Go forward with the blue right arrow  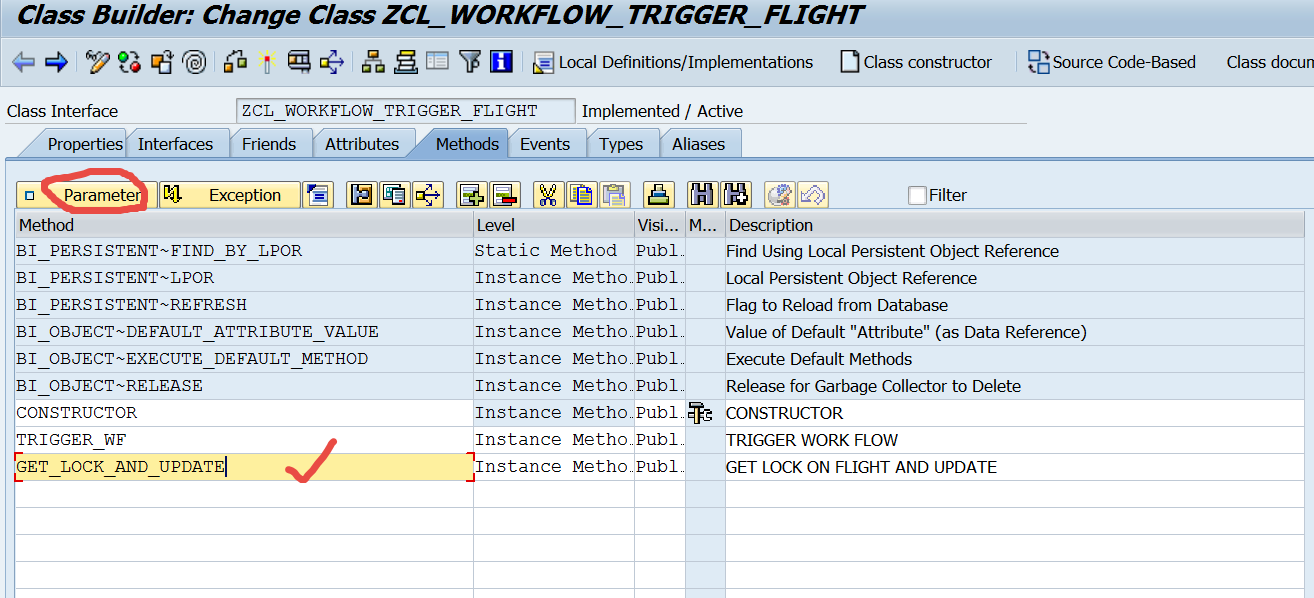tap(57, 62)
